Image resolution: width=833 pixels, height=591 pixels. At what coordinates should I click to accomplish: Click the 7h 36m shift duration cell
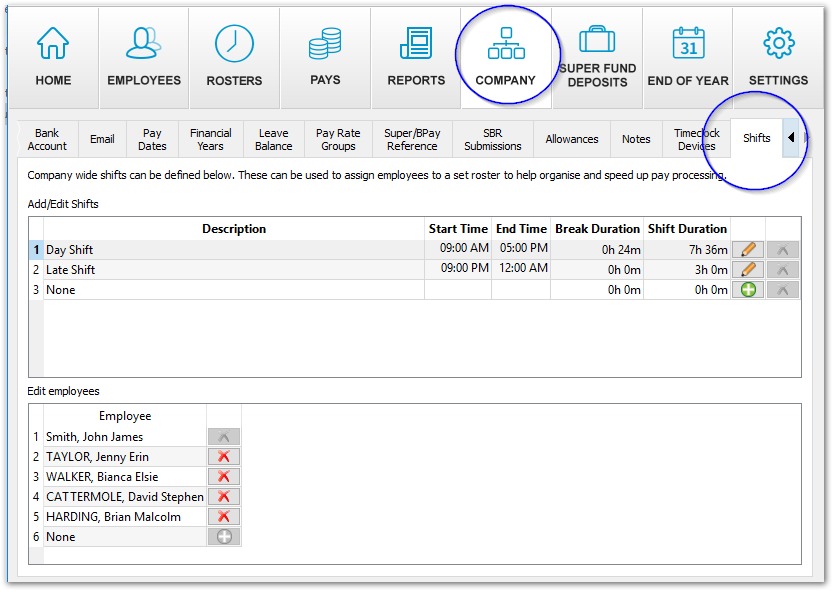pyautogui.click(x=687, y=250)
